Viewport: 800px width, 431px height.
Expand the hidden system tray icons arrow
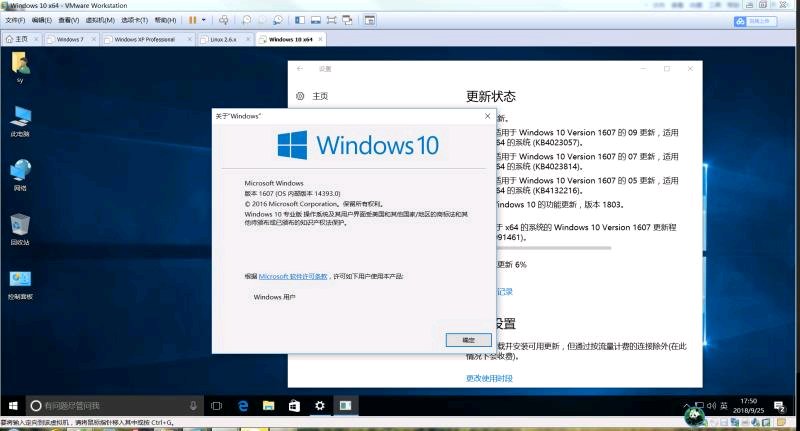[686, 404]
